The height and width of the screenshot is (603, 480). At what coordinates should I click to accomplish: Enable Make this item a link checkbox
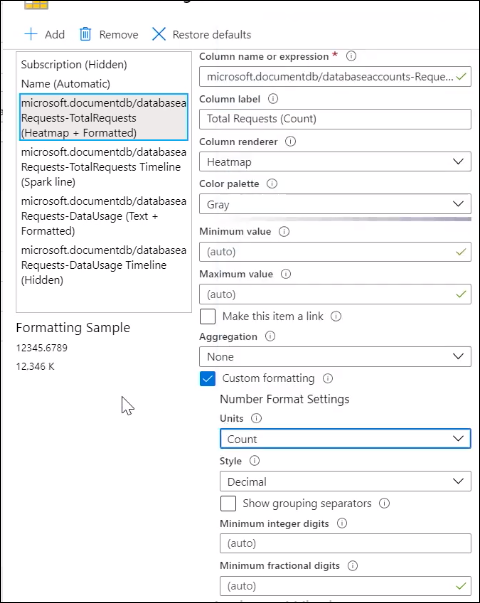point(208,316)
